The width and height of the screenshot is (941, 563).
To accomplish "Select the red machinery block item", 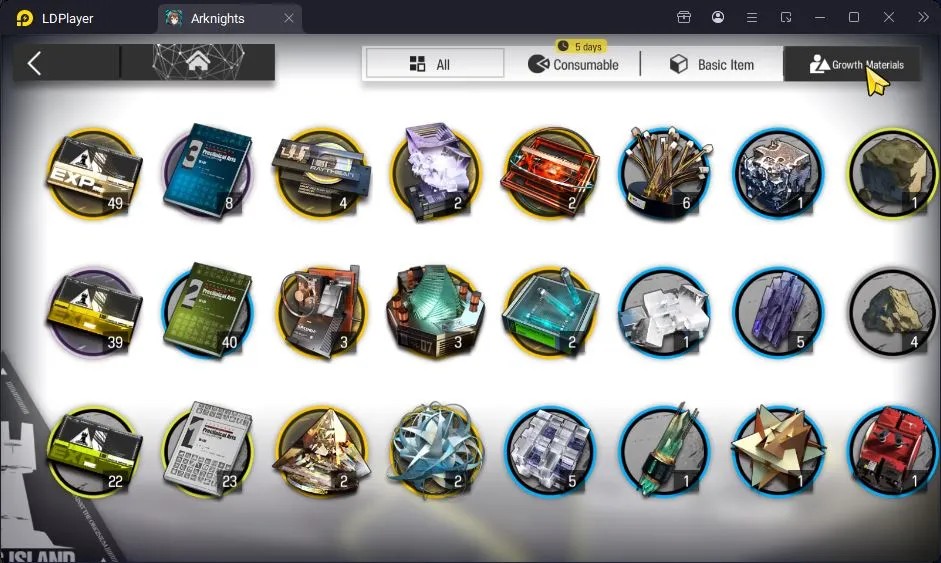I will click(893, 451).
